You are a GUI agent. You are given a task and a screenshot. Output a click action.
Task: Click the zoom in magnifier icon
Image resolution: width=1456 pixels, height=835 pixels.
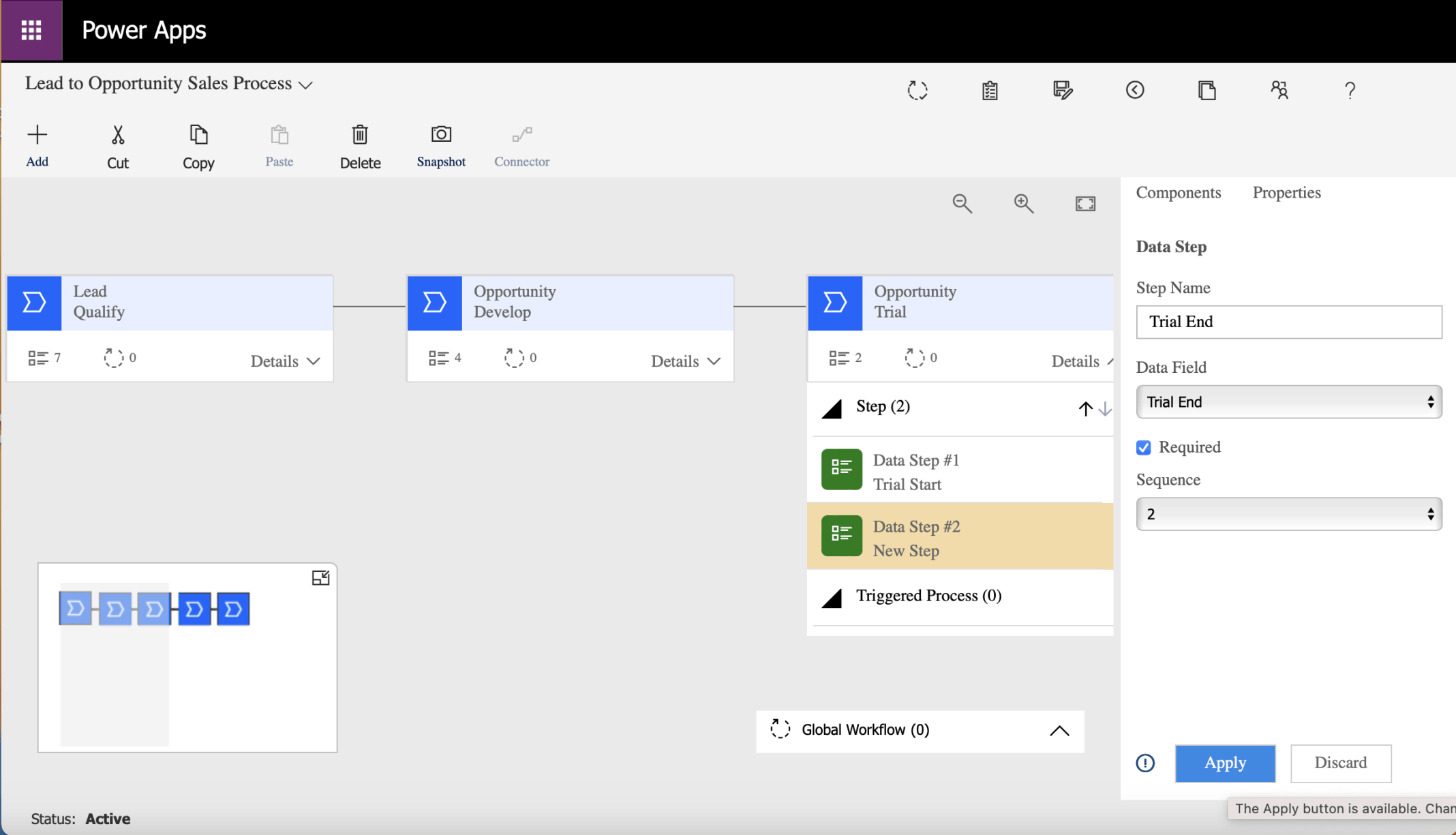pyautogui.click(x=1023, y=203)
